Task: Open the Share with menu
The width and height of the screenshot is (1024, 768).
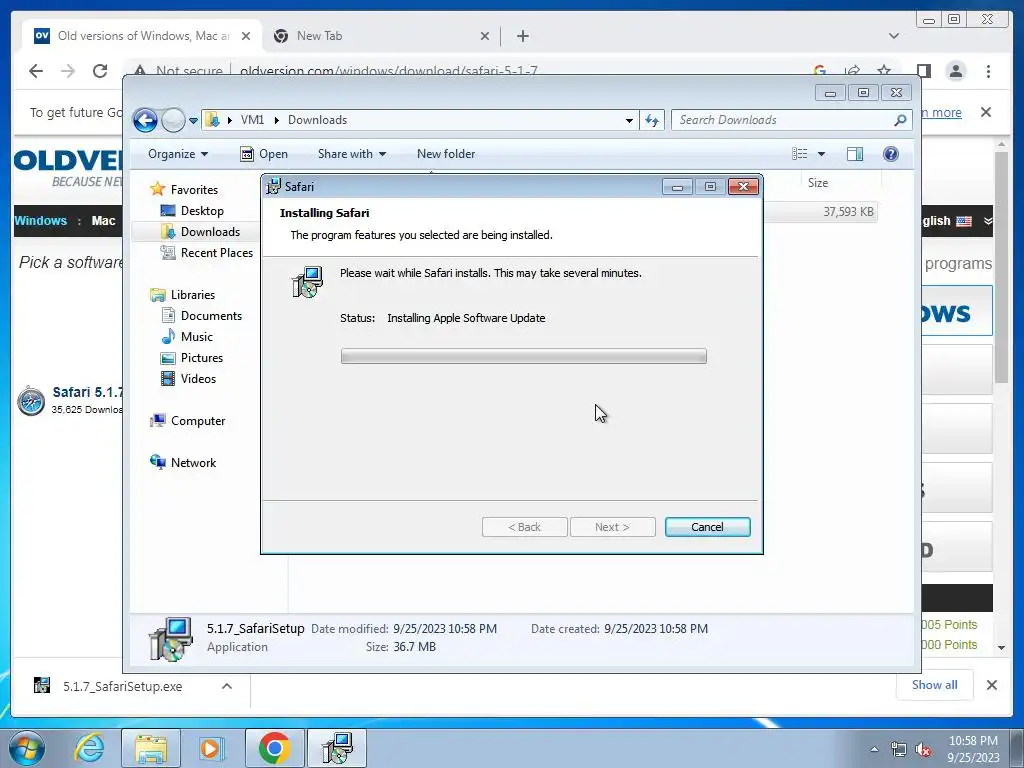Action: 351,154
